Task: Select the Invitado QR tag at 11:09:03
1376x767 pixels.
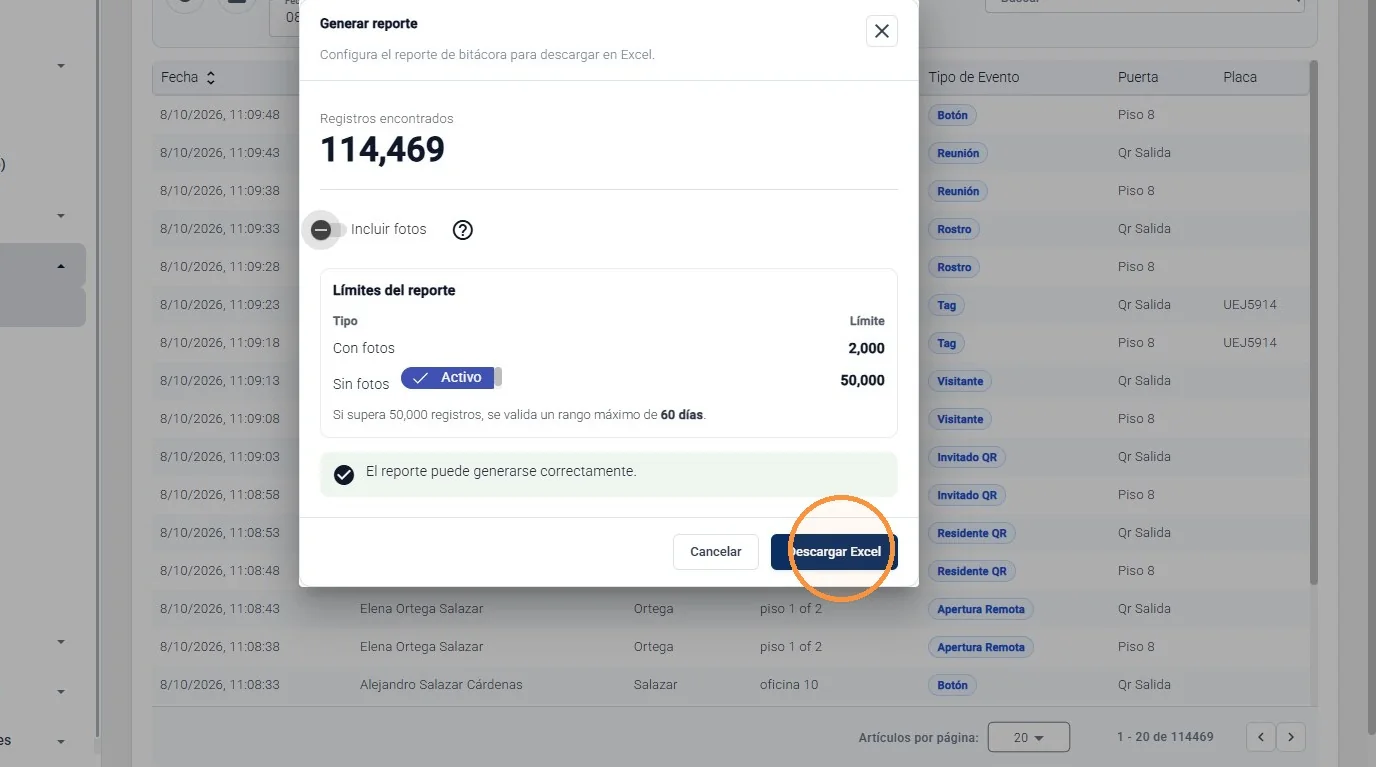Action: 967,457
